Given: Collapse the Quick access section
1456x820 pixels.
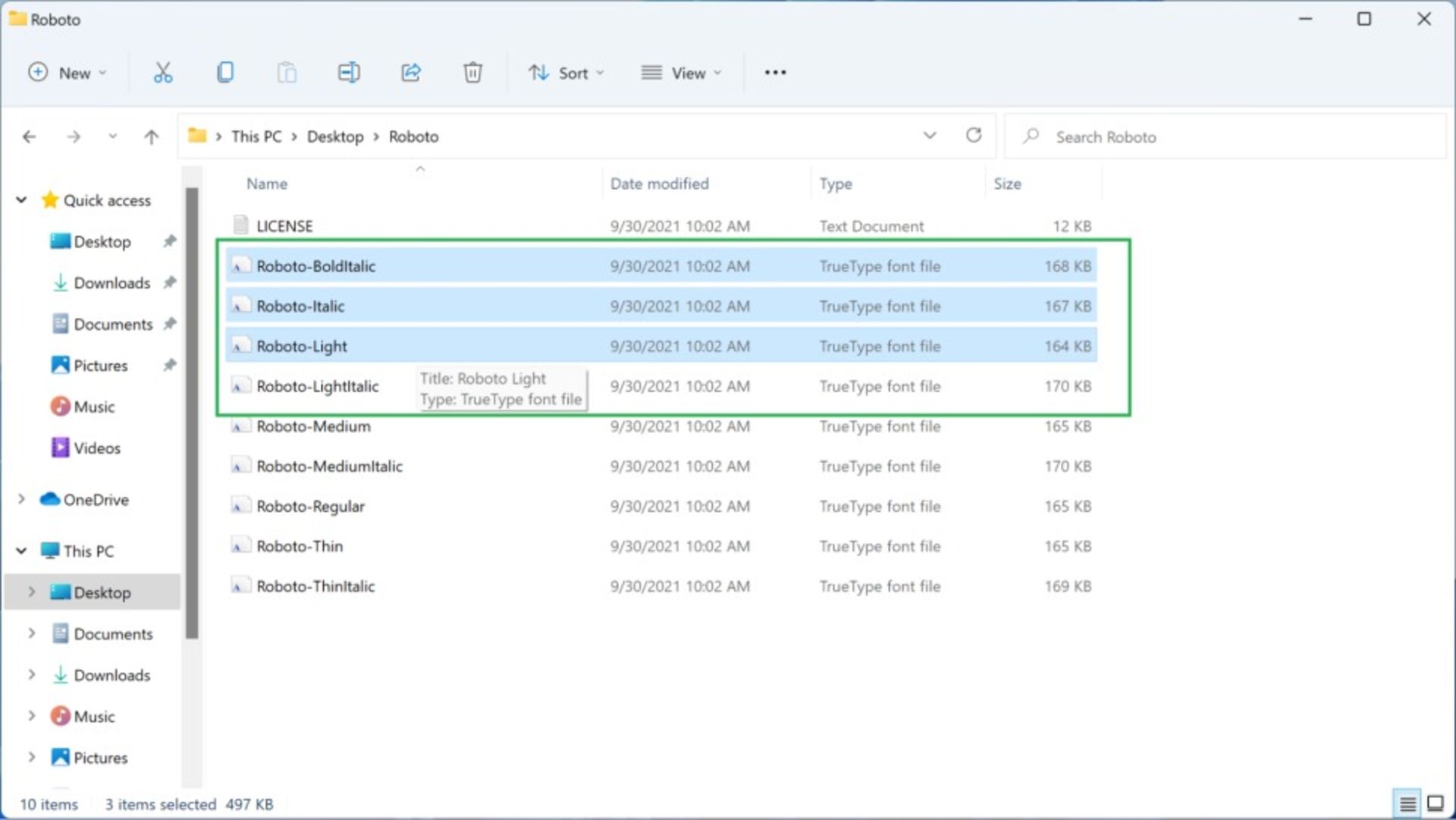Looking at the screenshot, I should 22,200.
